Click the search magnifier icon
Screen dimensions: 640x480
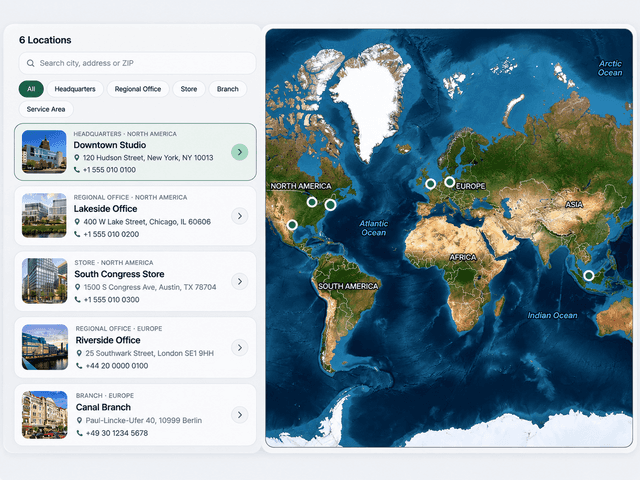[x=31, y=63]
